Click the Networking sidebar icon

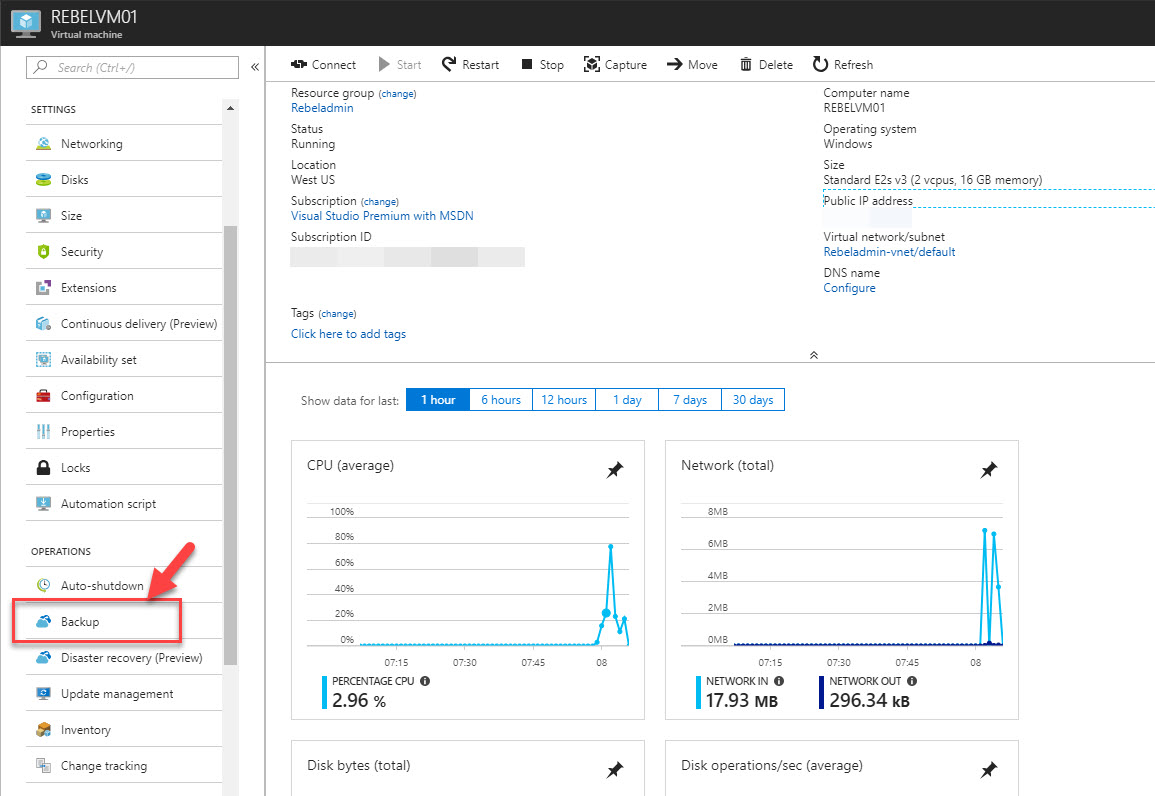point(43,144)
